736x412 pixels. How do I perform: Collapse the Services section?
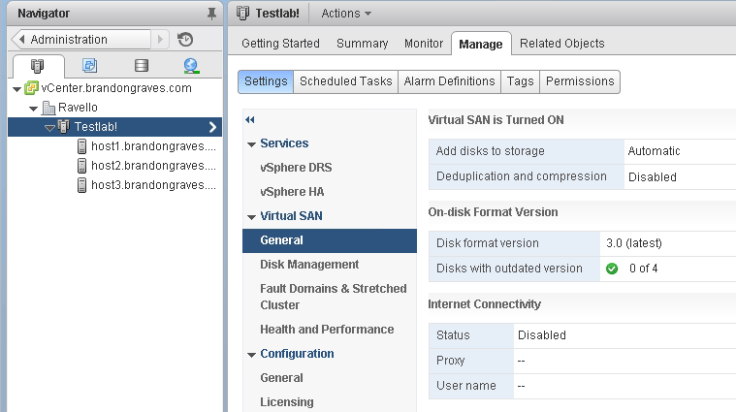click(x=252, y=145)
